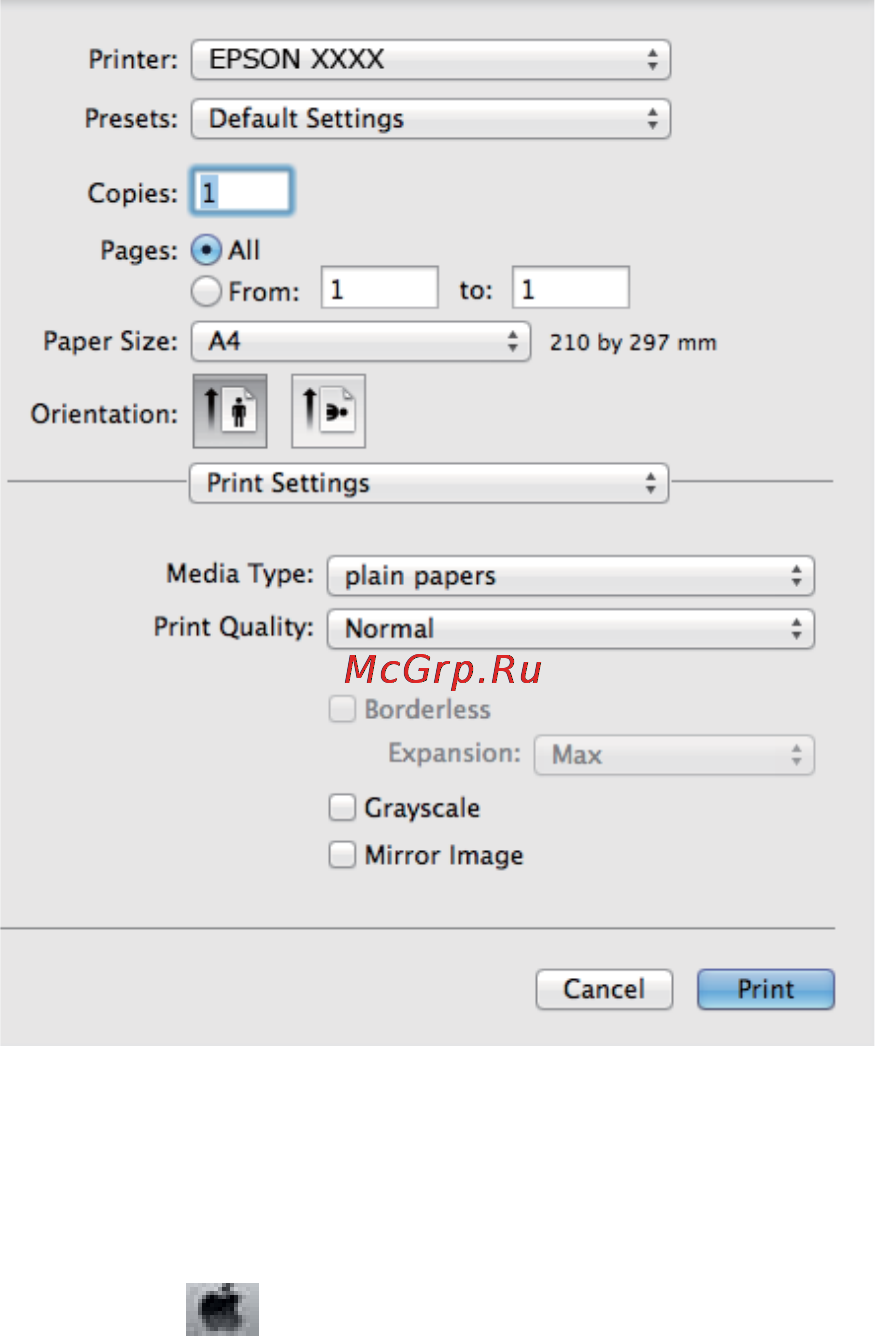This screenshot has height=1336, width=875.
Task: Open the Printer selection dropdown
Action: pyautogui.click(x=430, y=59)
